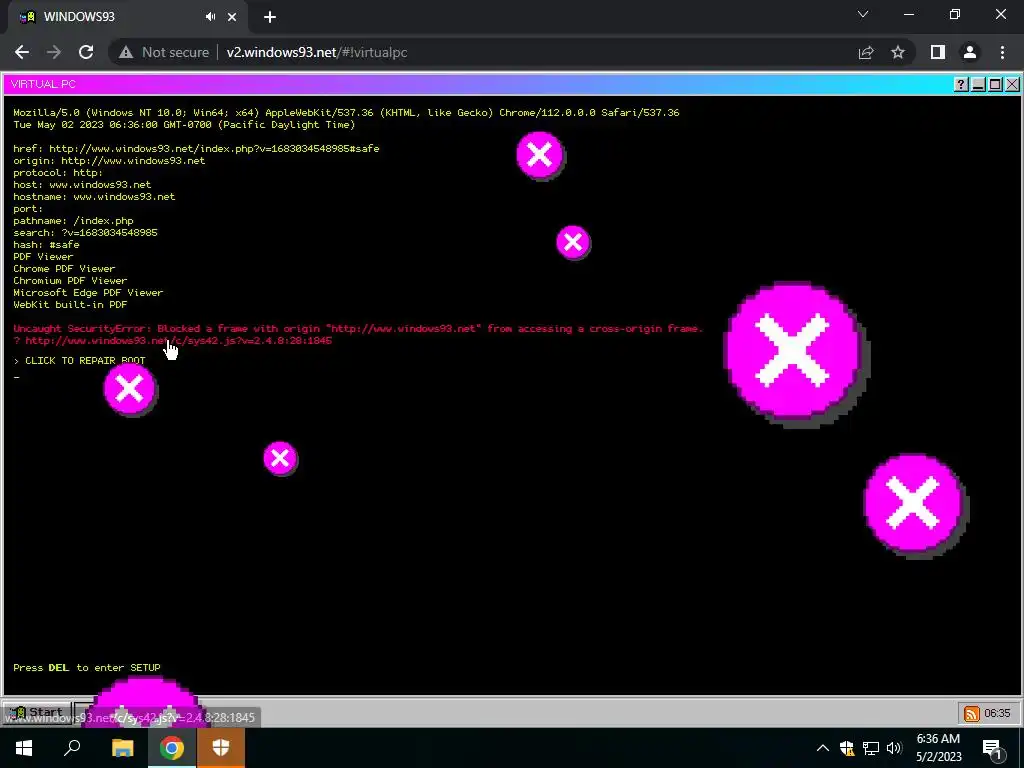The image size is (1024, 768).
Task: Click the Chrome taskbar icon
Action: (x=172, y=748)
